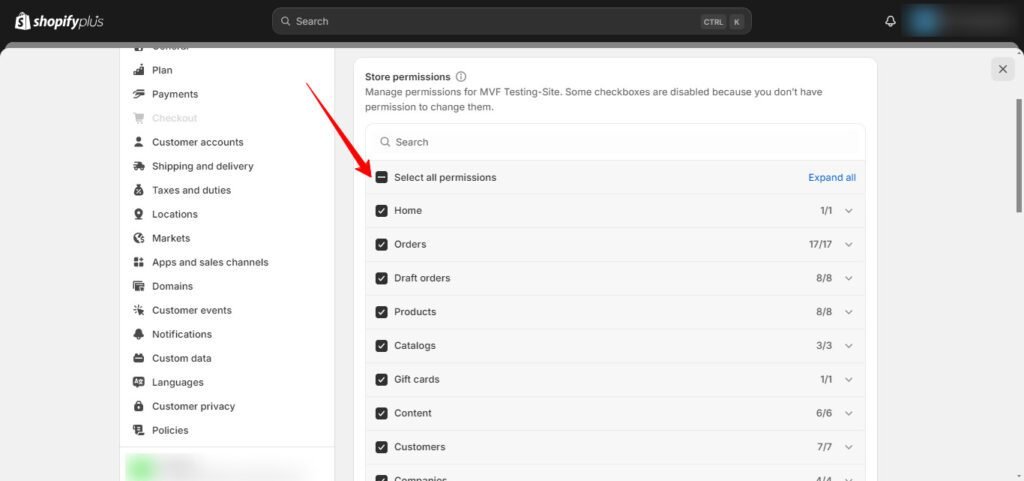Click the page vertical scrollbar

1019,155
